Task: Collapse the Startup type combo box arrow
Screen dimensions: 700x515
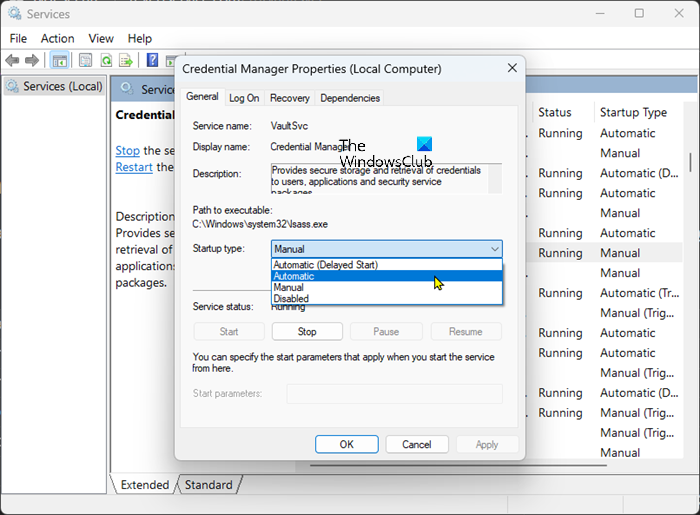Action: click(x=495, y=249)
